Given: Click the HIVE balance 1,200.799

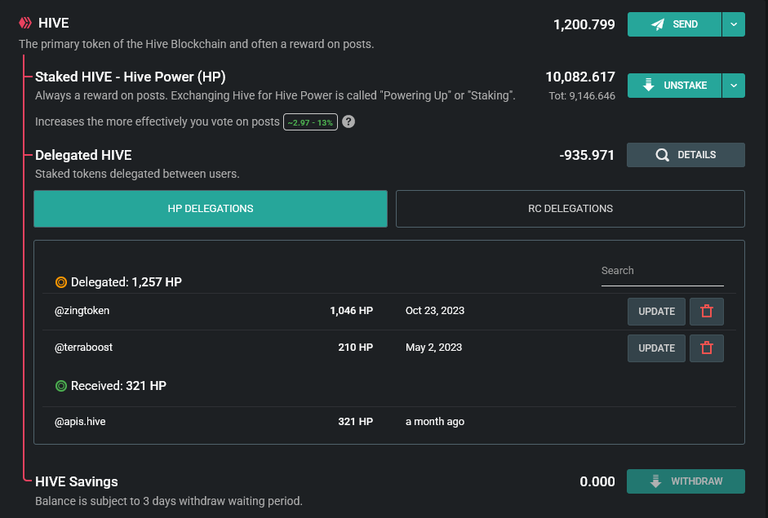Looking at the screenshot, I should coord(584,24).
